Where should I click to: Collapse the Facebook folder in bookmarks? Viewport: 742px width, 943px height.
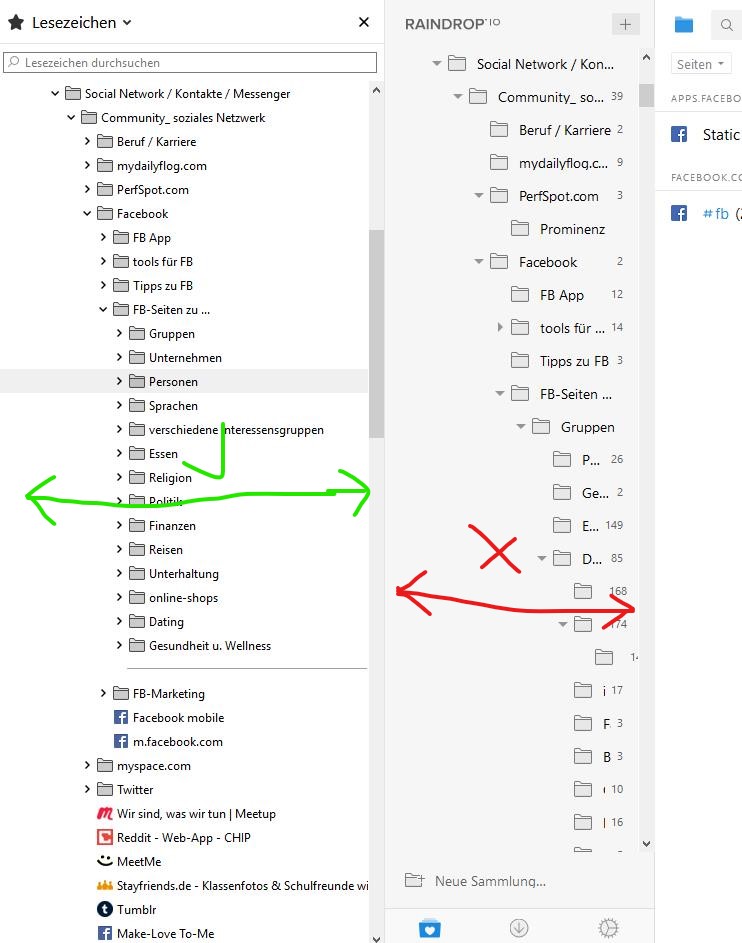click(x=87, y=213)
